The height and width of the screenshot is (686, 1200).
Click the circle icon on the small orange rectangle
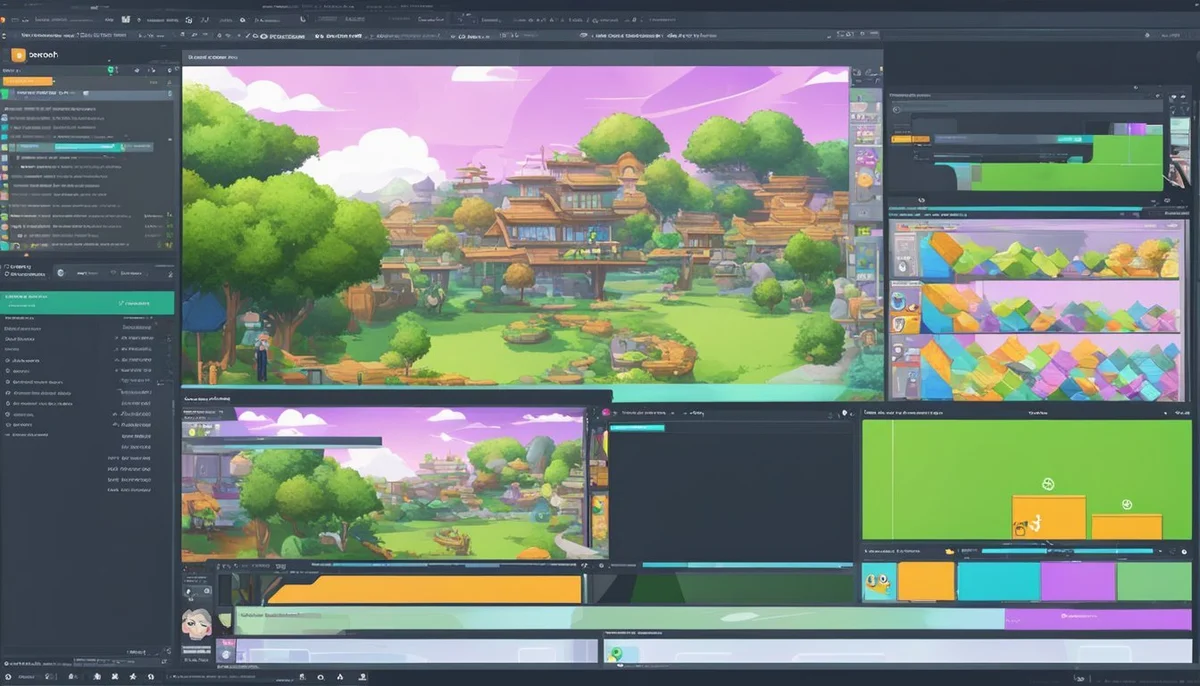[x=1126, y=504]
